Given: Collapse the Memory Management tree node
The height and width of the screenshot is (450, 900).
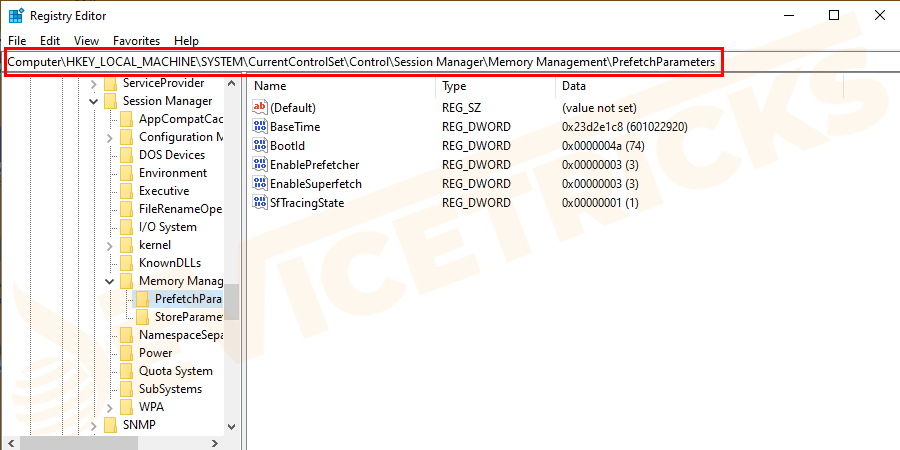Looking at the screenshot, I should coord(110,282).
